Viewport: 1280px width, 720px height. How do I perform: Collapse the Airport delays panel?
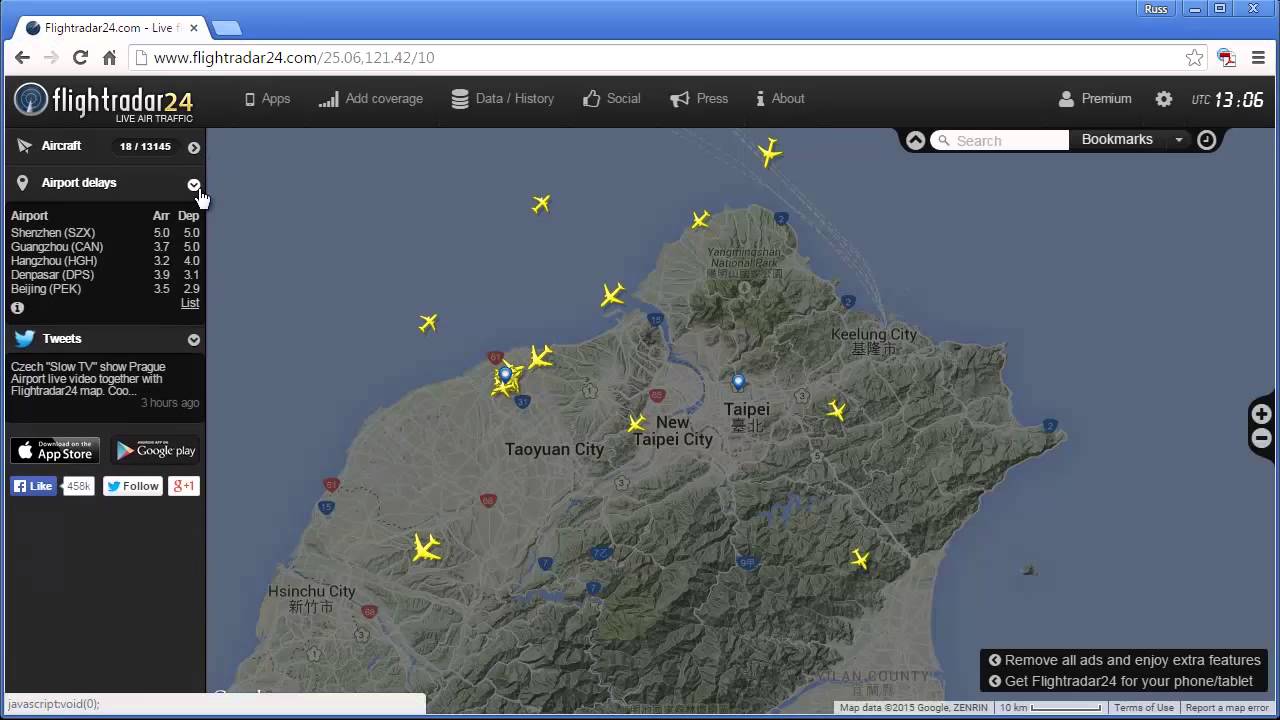click(x=194, y=184)
